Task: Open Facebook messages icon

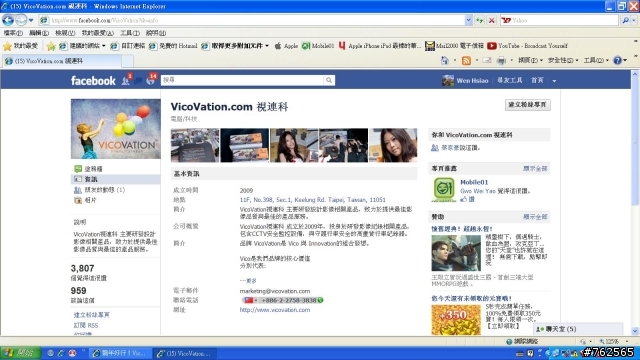Action: 138,80
